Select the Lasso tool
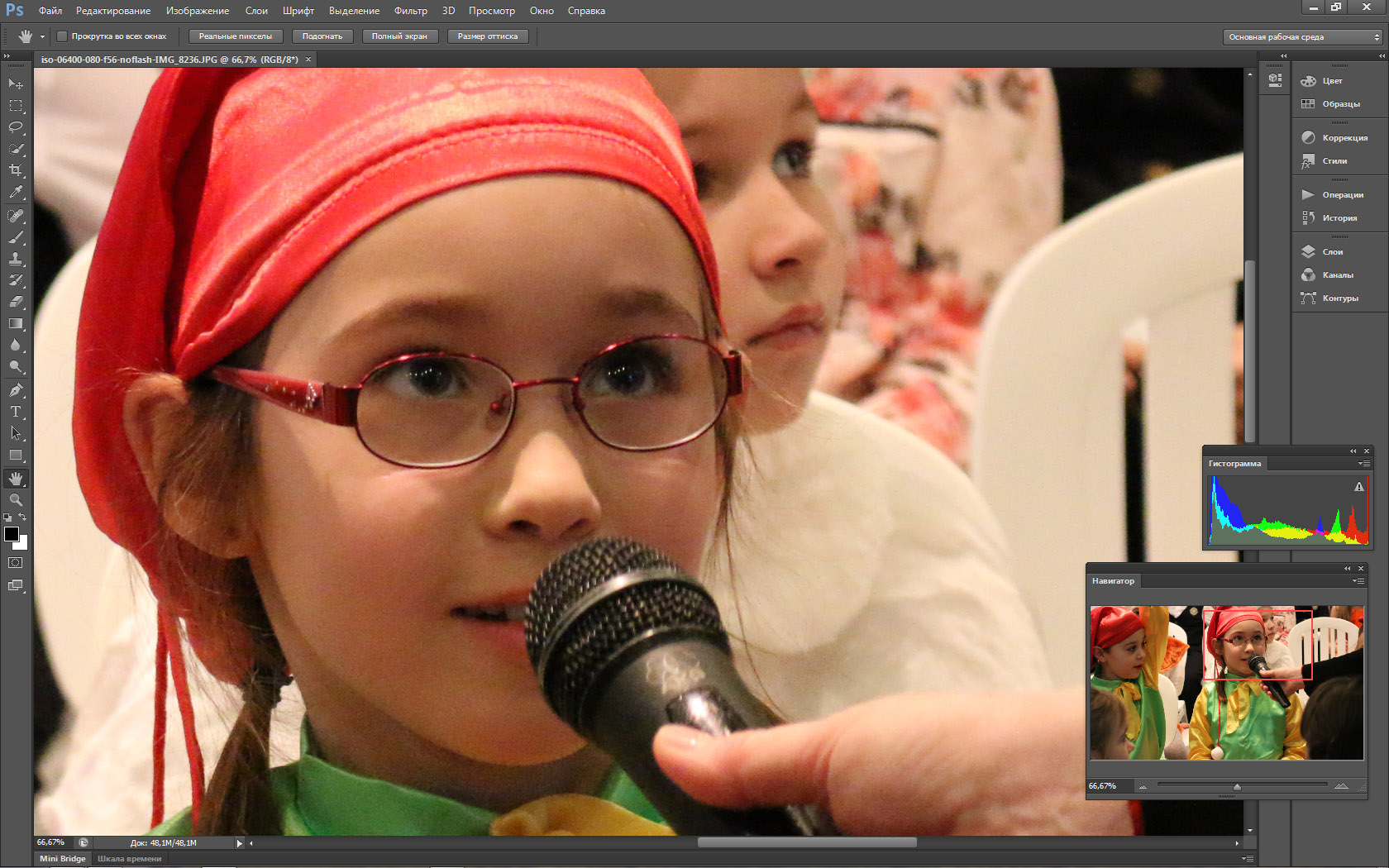This screenshot has width=1389, height=868. 16,127
